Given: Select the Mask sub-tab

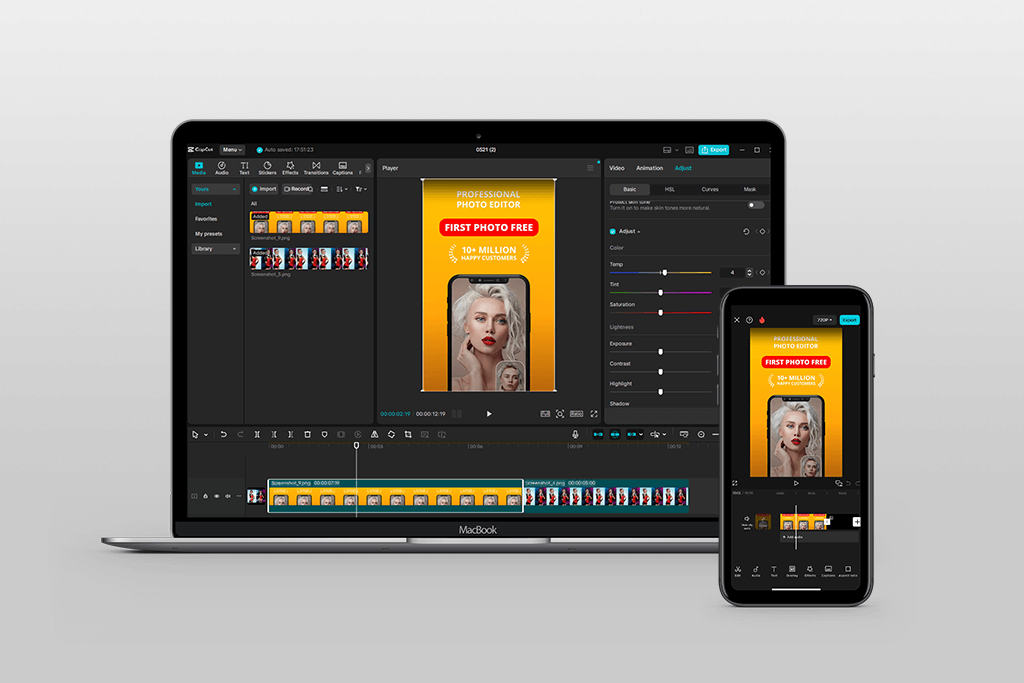Looking at the screenshot, I should tap(750, 189).
